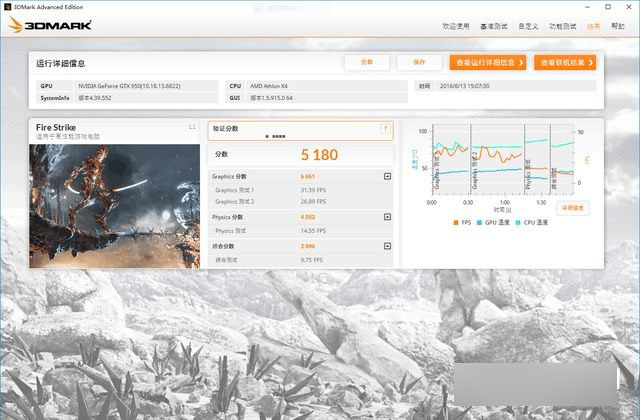Click the 26.89 FPS value
The height and width of the screenshot is (420, 640).
click(313, 202)
